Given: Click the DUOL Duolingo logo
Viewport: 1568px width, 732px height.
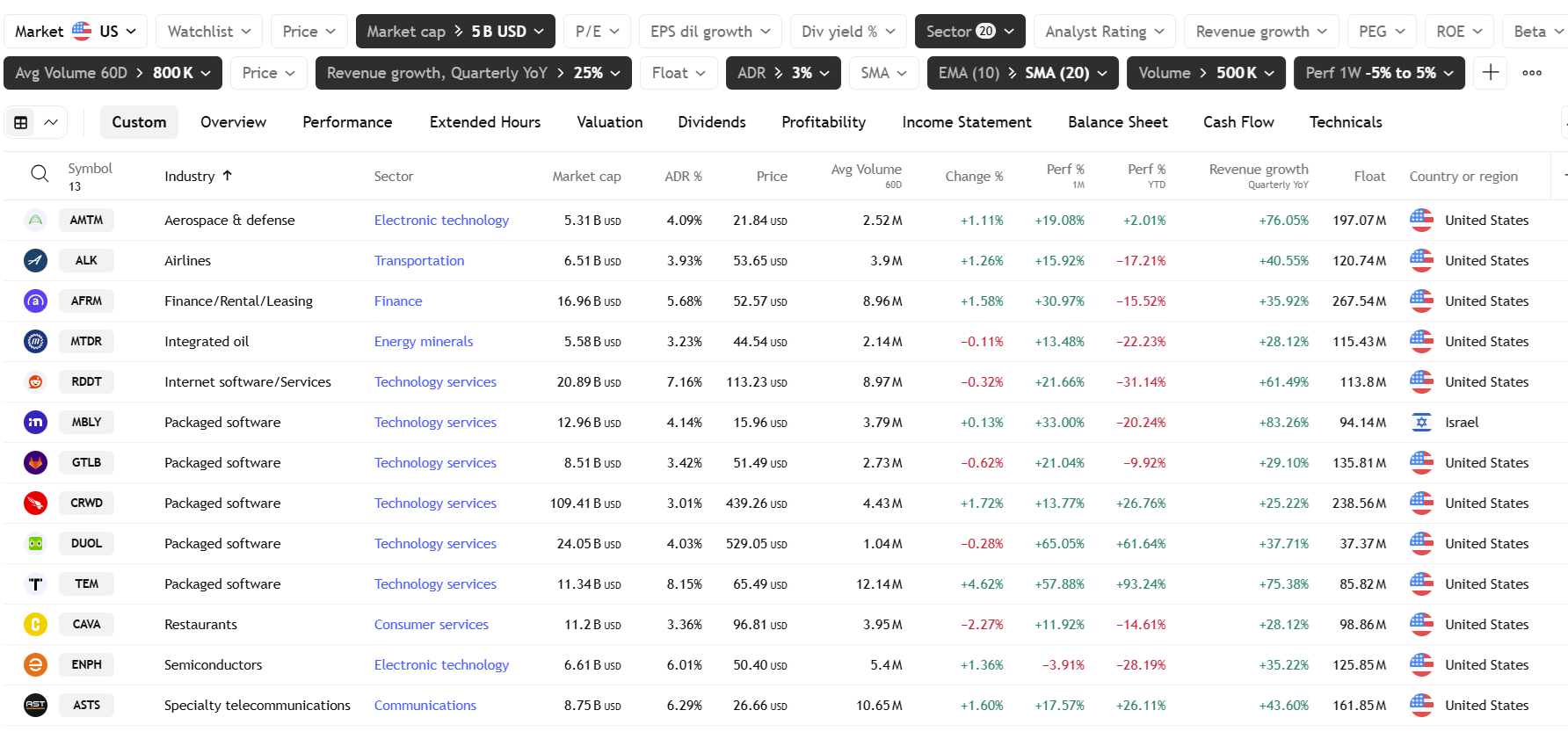Looking at the screenshot, I should pos(35,544).
